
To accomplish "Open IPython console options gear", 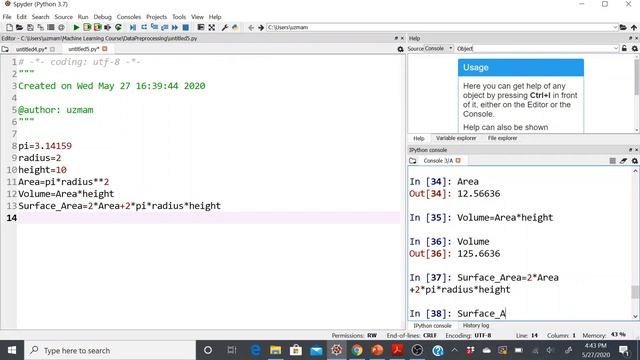I will point(635,161).
